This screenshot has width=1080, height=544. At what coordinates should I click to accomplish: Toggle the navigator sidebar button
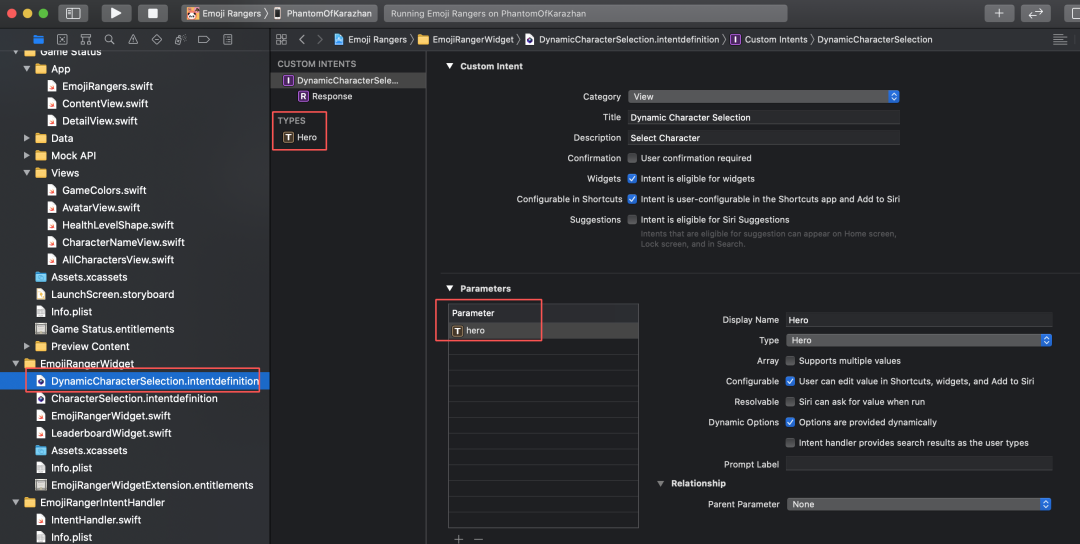point(72,13)
